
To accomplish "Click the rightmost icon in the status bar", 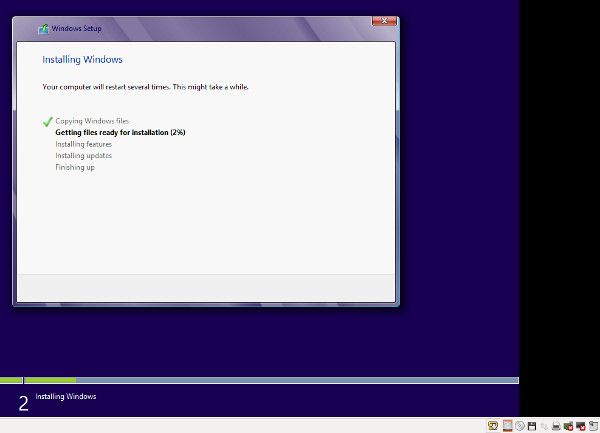I will tap(592, 426).
